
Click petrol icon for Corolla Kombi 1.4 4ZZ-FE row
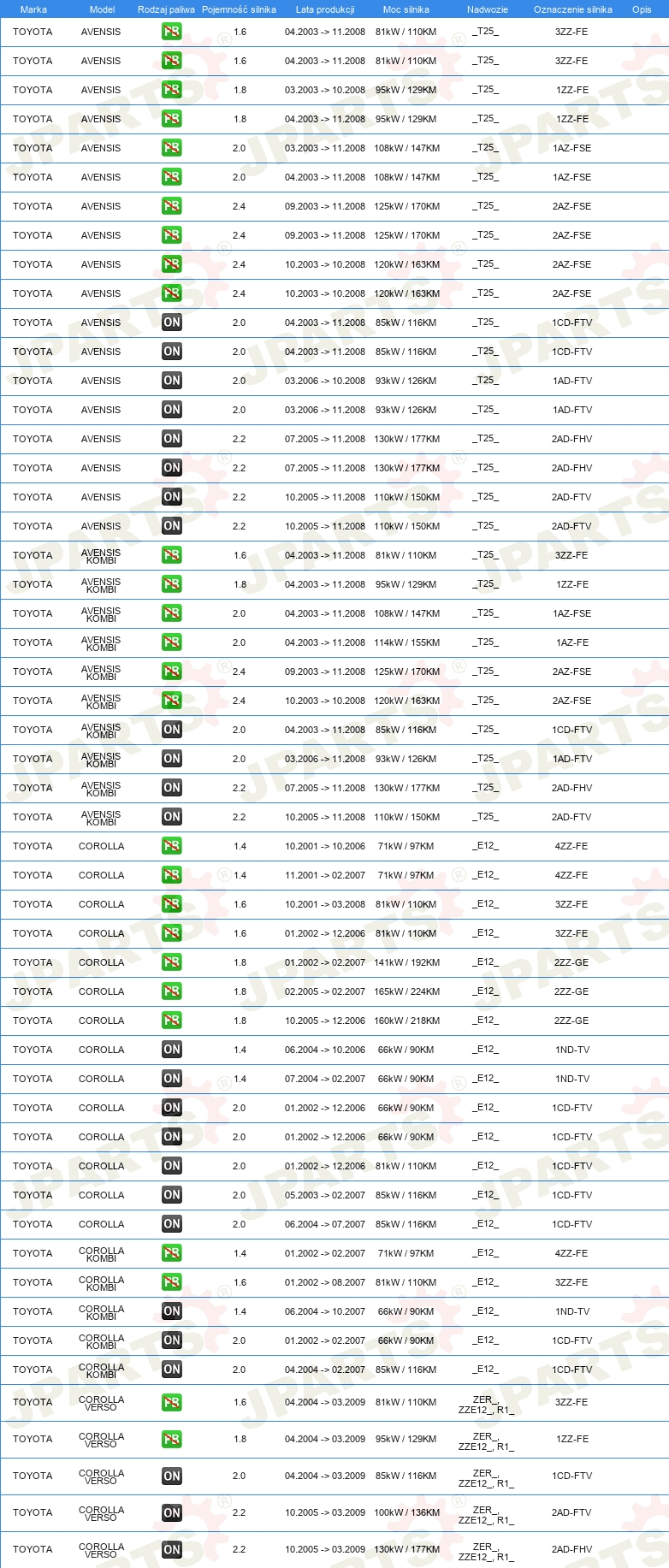pos(172,1253)
